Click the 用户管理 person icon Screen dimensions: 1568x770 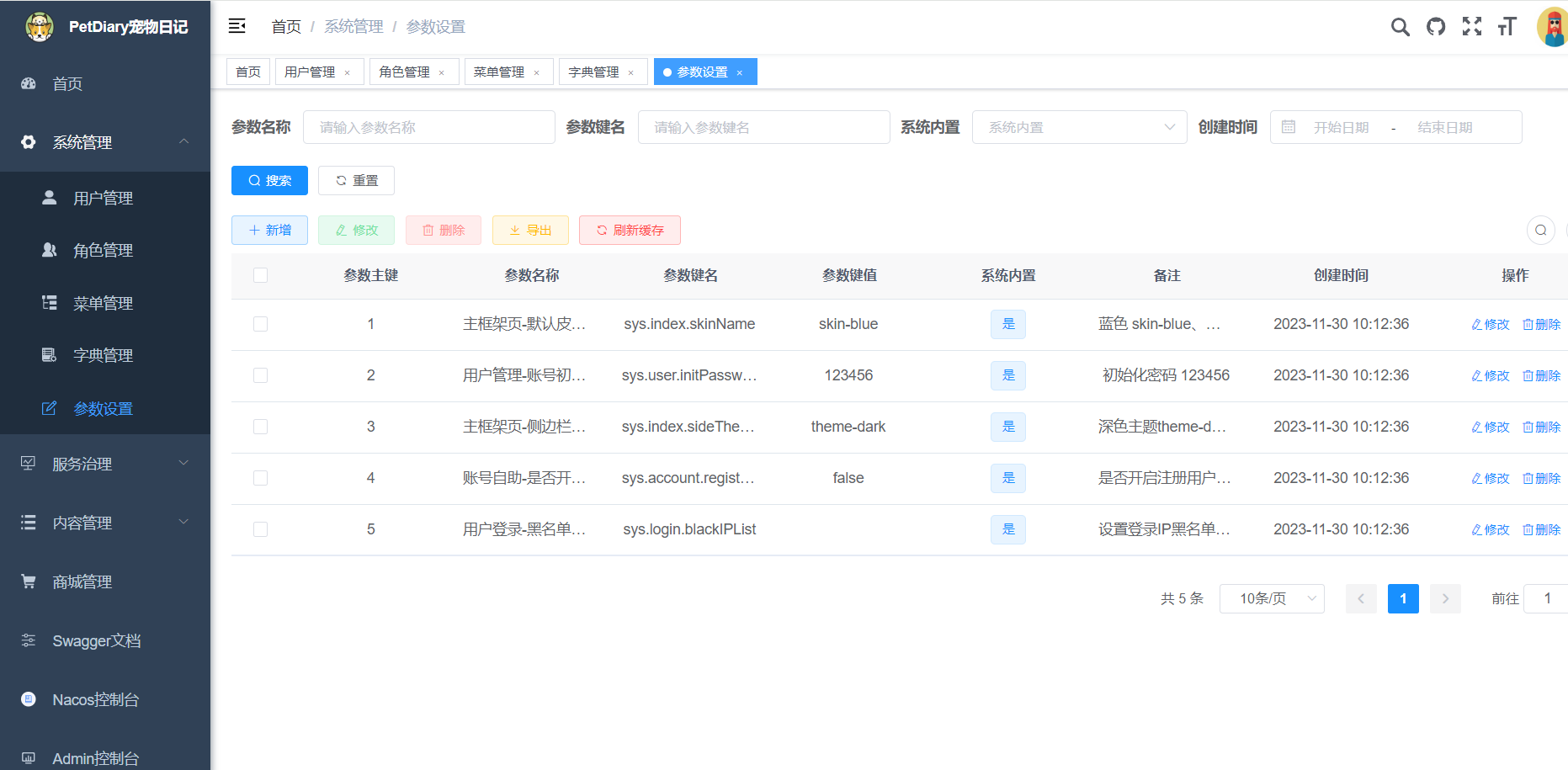point(50,198)
